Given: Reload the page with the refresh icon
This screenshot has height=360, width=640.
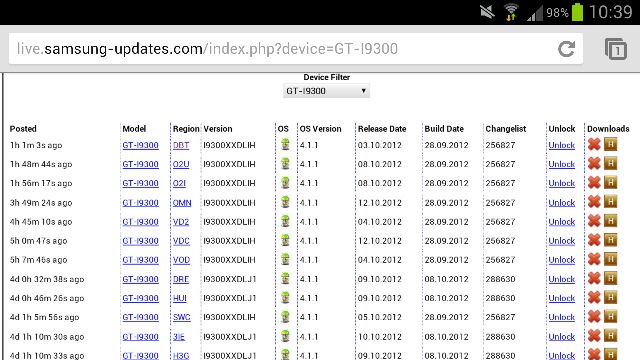Looking at the screenshot, I should (567, 49).
